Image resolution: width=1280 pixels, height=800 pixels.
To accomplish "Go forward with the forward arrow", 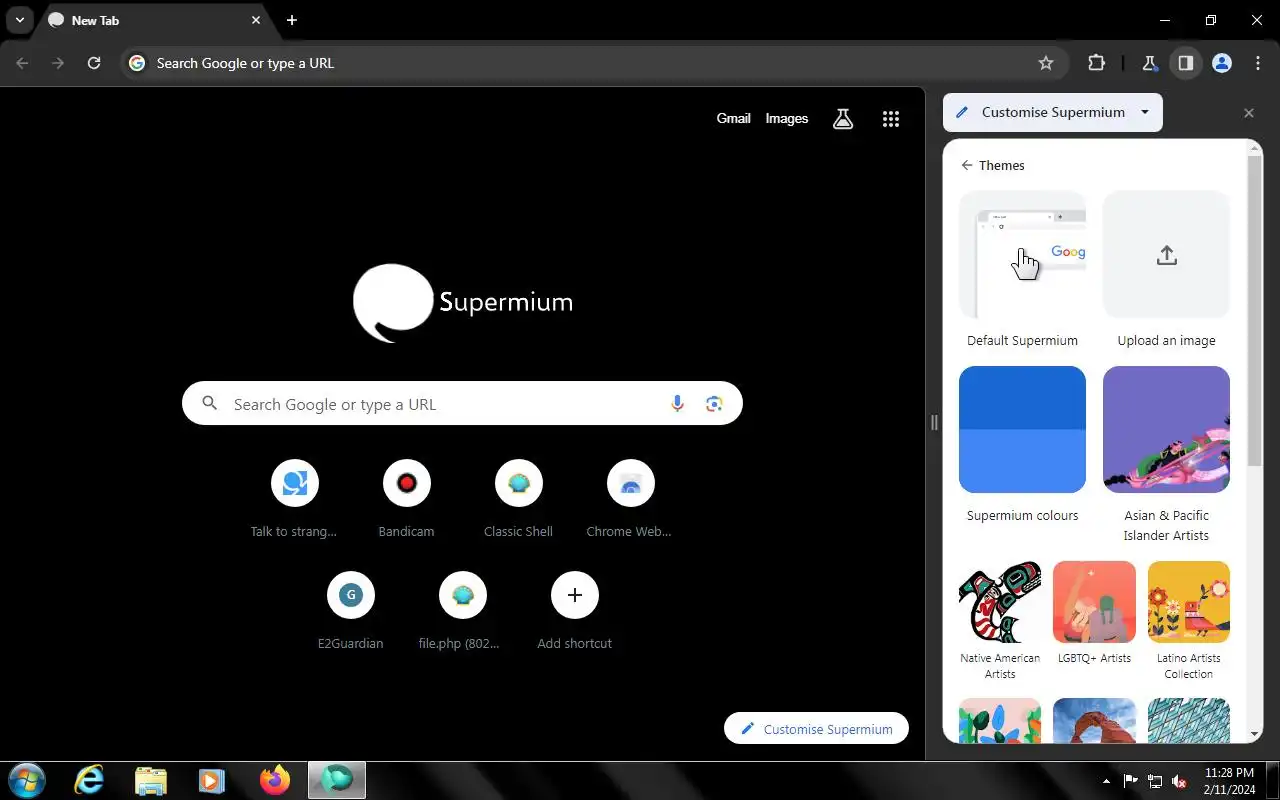I will coord(58,63).
